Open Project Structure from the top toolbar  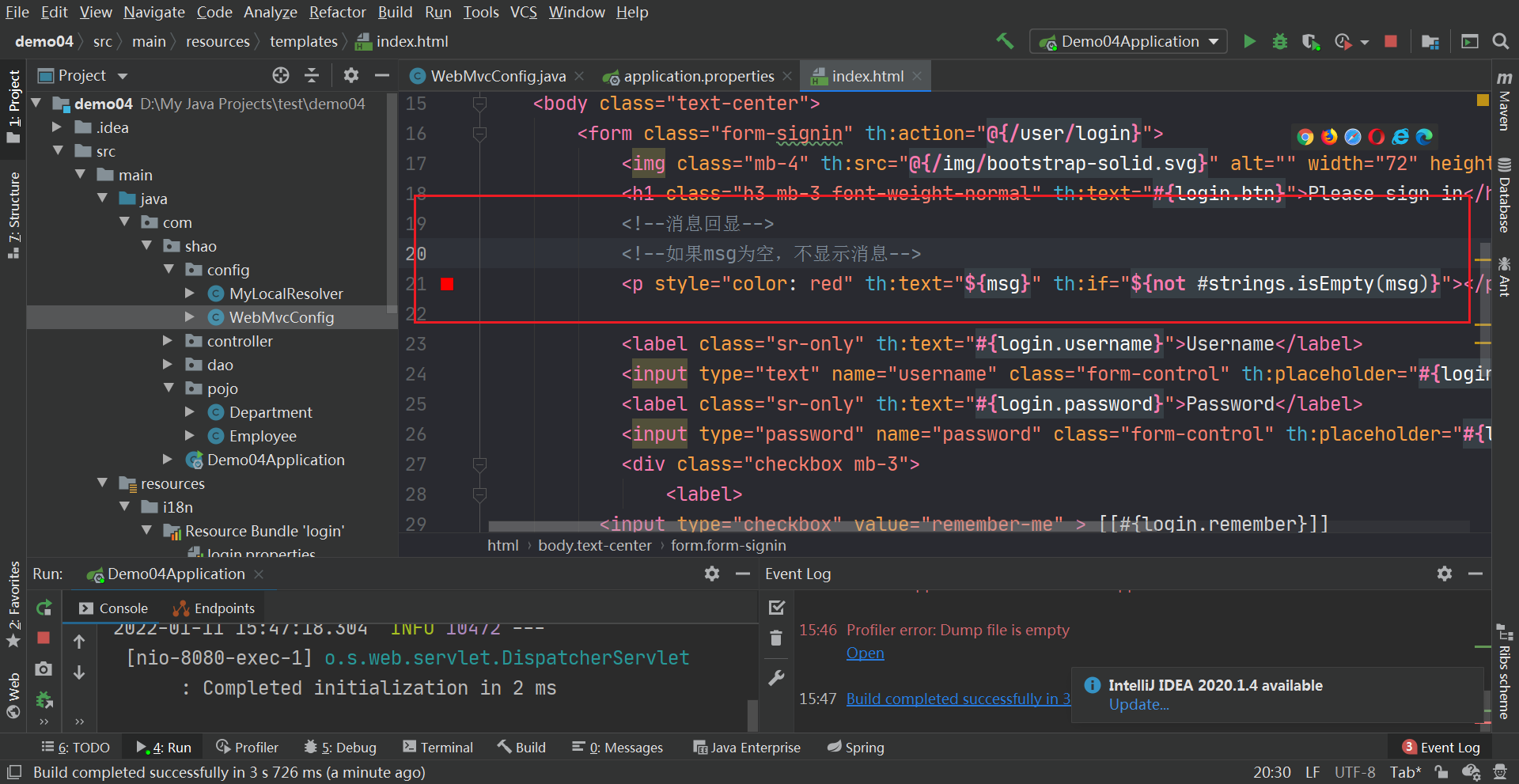point(1430,41)
